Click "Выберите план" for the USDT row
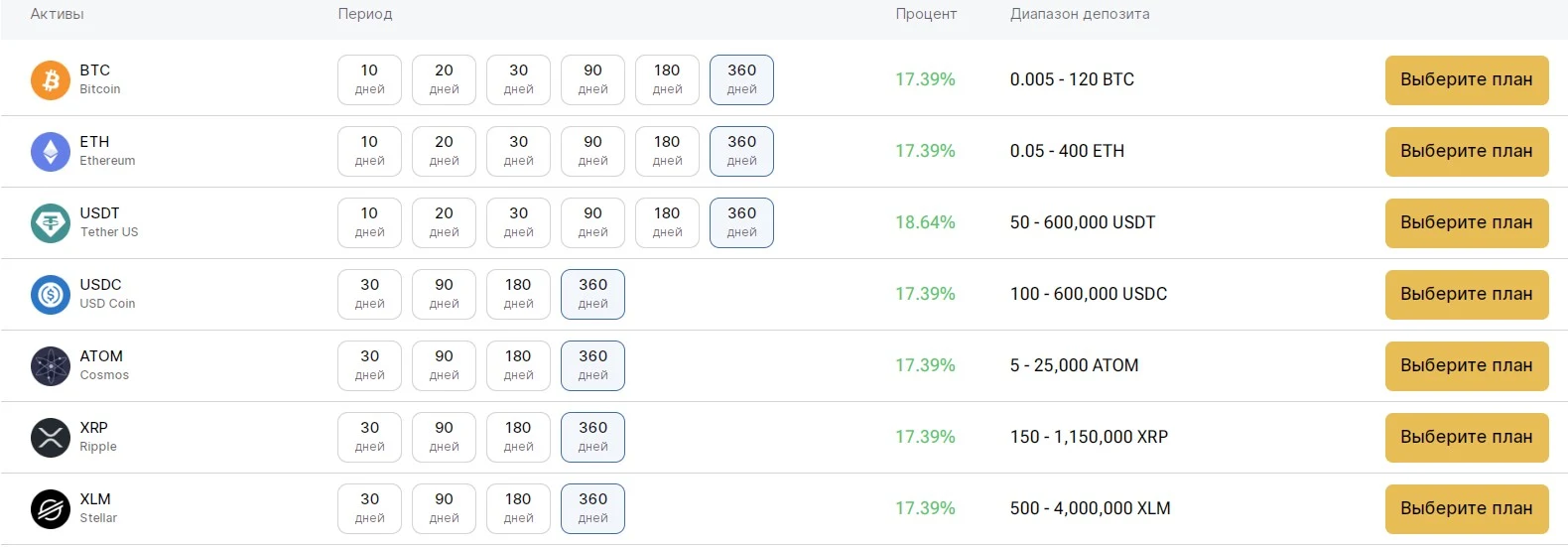This screenshot has width=1568, height=547. click(x=1467, y=222)
